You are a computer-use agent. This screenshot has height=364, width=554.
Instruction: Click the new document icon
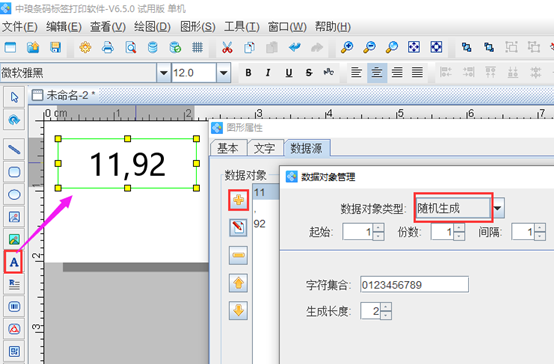pyautogui.click(x=10, y=47)
